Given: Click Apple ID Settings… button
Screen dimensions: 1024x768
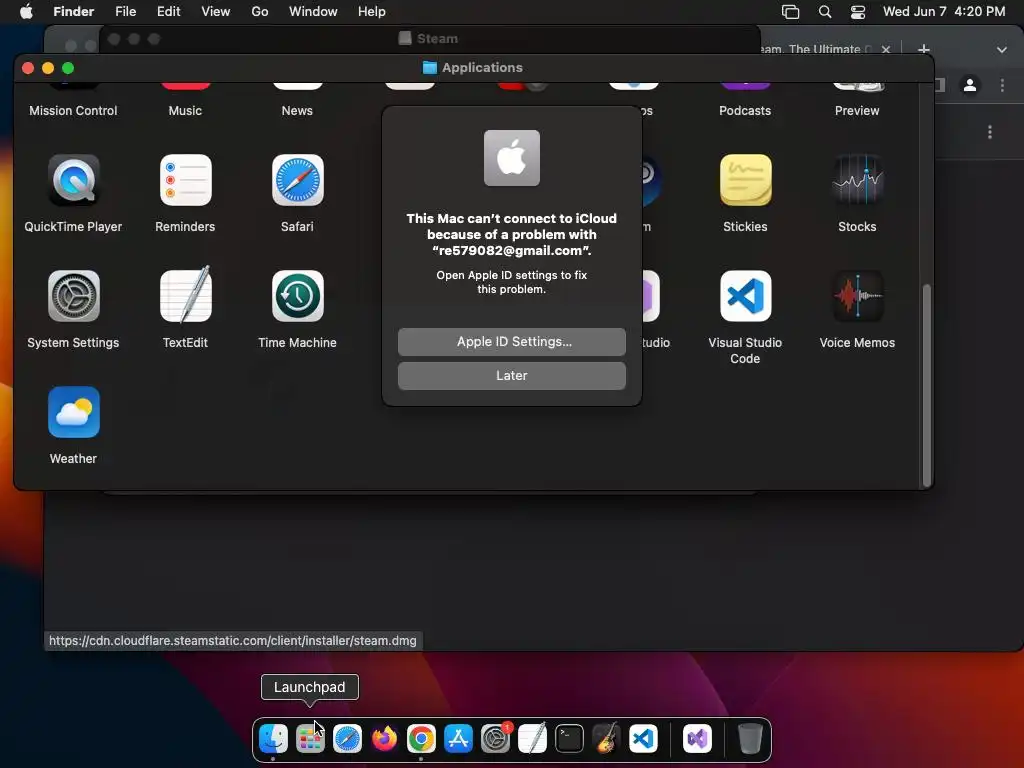Looking at the screenshot, I should click(511, 342).
